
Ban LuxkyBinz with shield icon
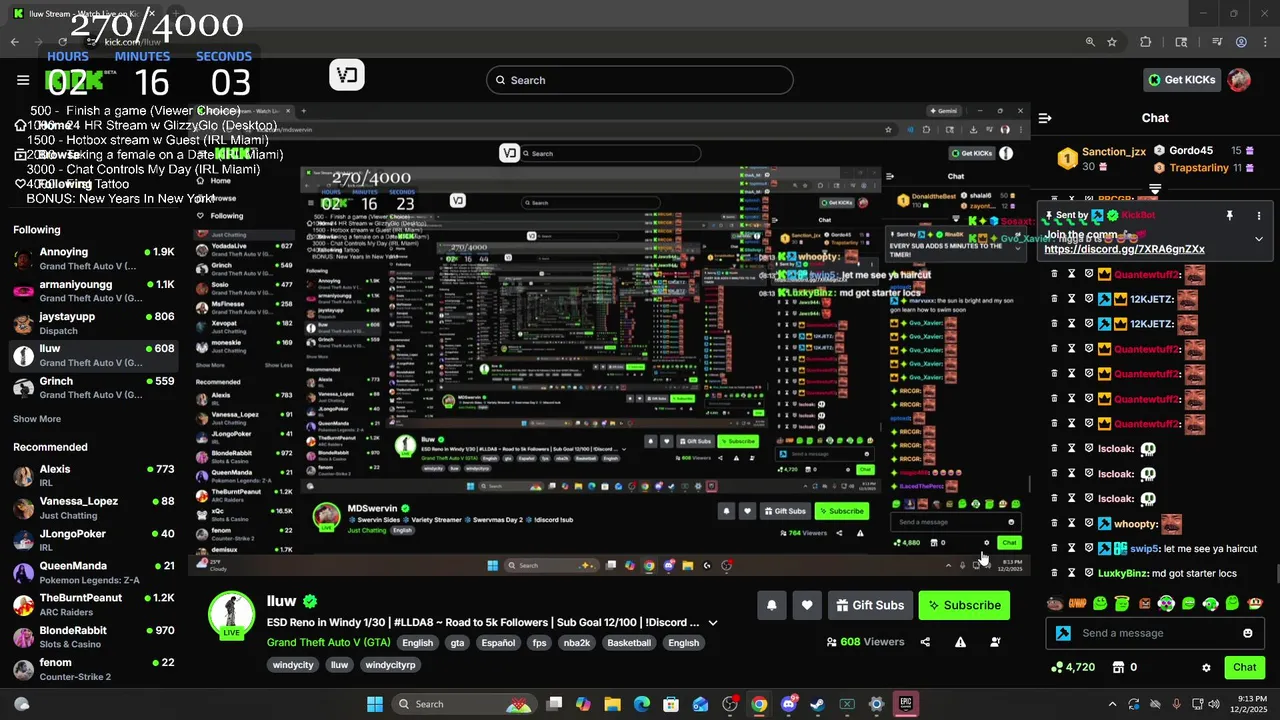click(1088, 574)
